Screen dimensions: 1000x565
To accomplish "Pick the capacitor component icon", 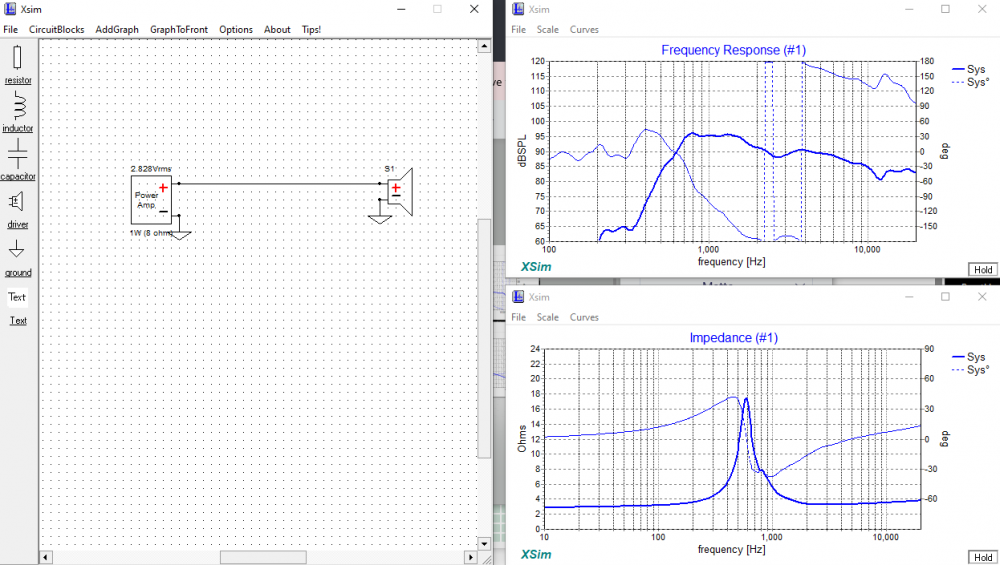I will pyautogui.click(x=17, y=153).
